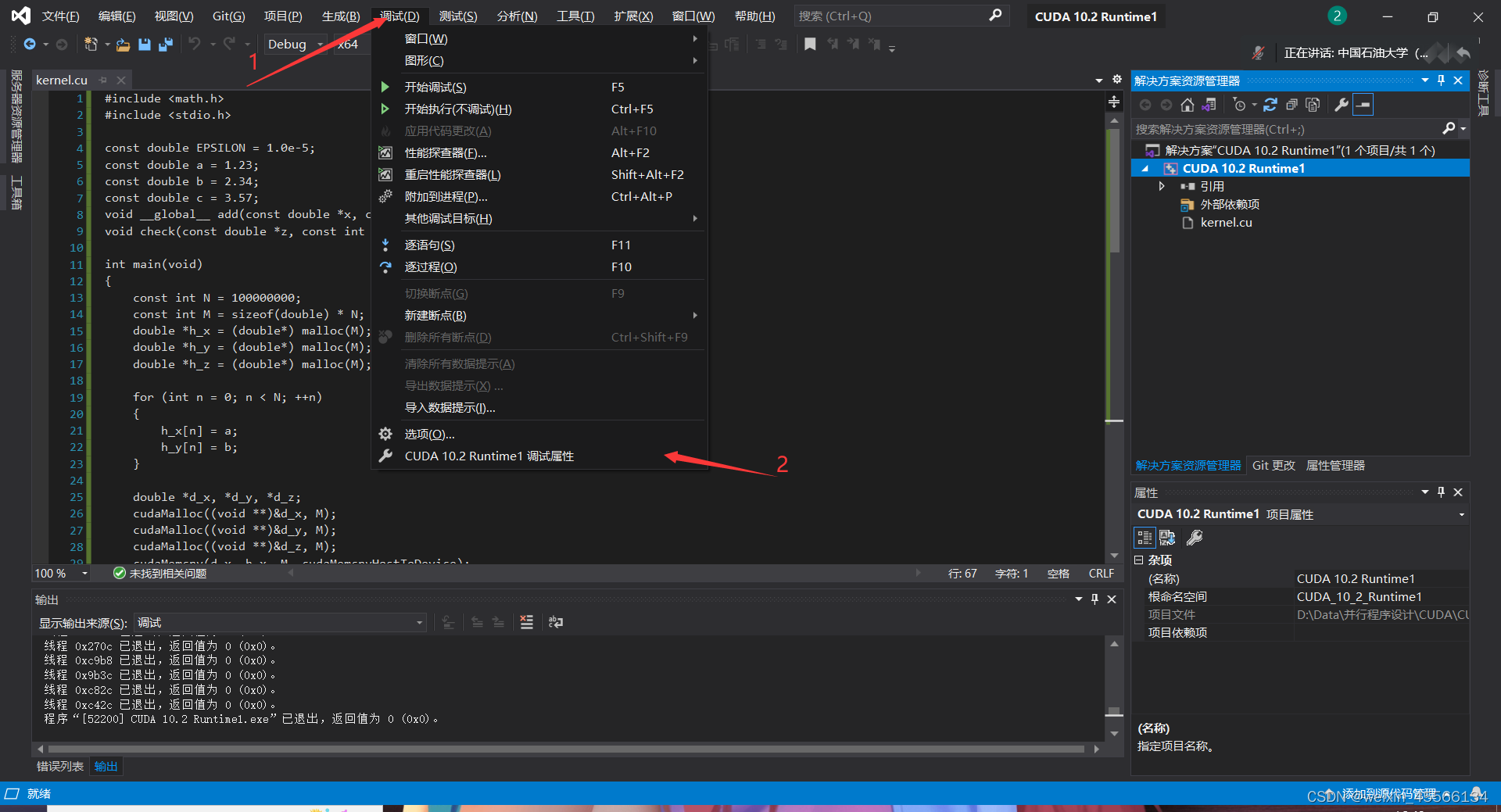Click the search magnifier in Solution Explorer
The image size is (1501, 812).
(x=1449, y=129)
